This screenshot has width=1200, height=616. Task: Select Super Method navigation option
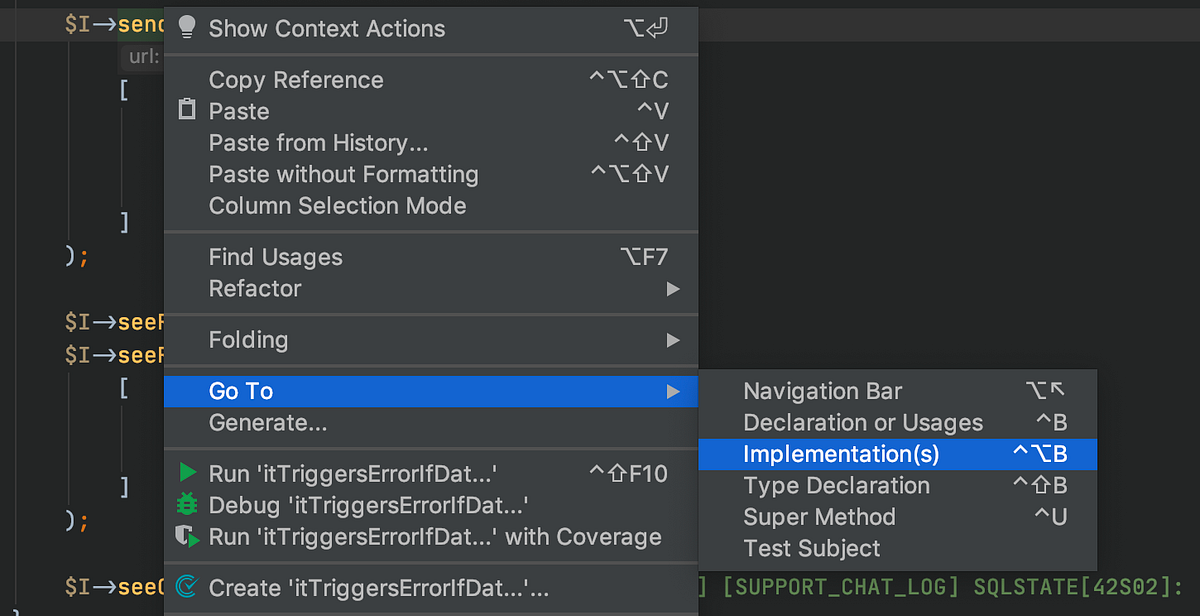tap(818, 517)
